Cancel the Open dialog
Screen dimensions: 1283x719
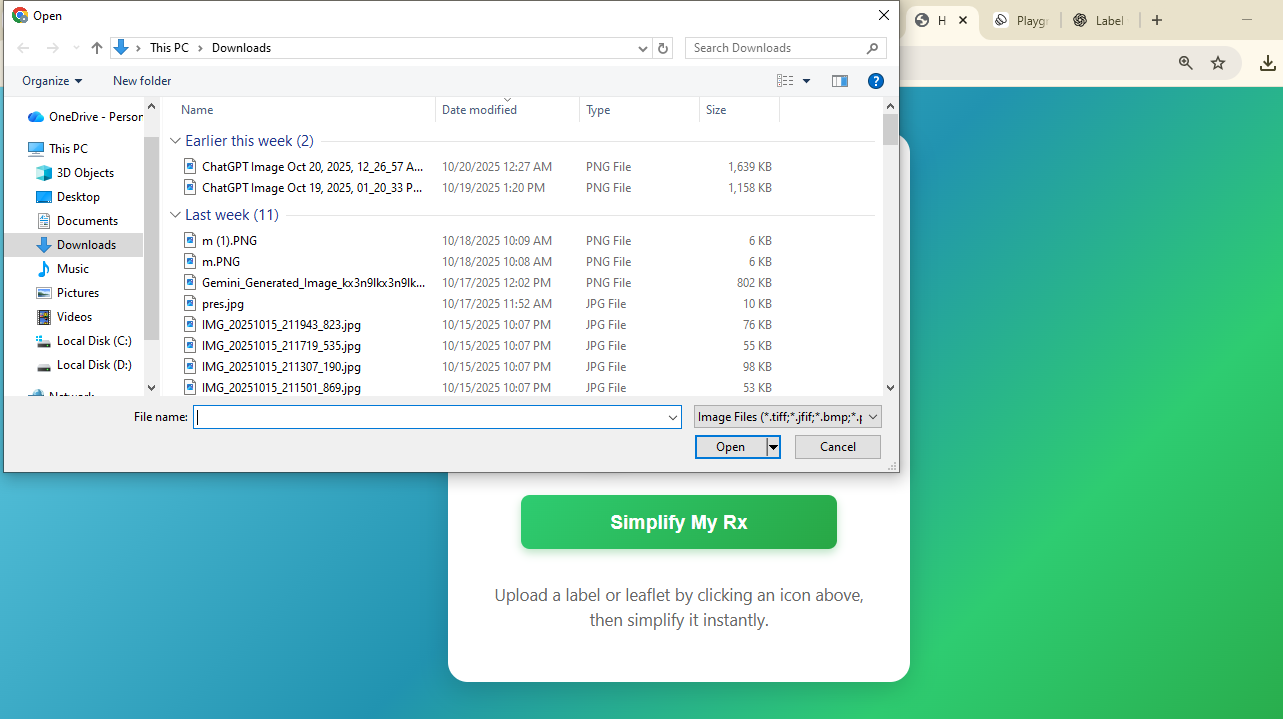tap(838, 447)
